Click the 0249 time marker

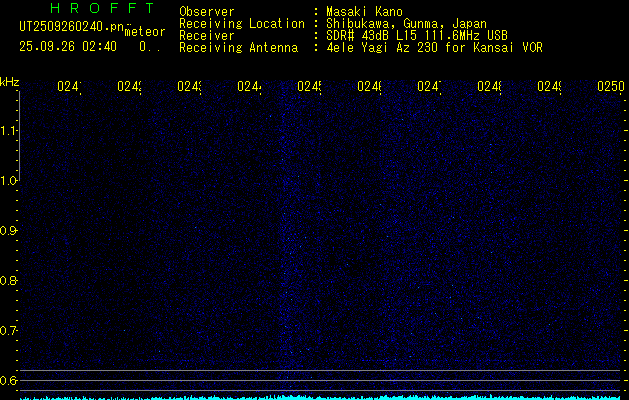coord(549,86)
